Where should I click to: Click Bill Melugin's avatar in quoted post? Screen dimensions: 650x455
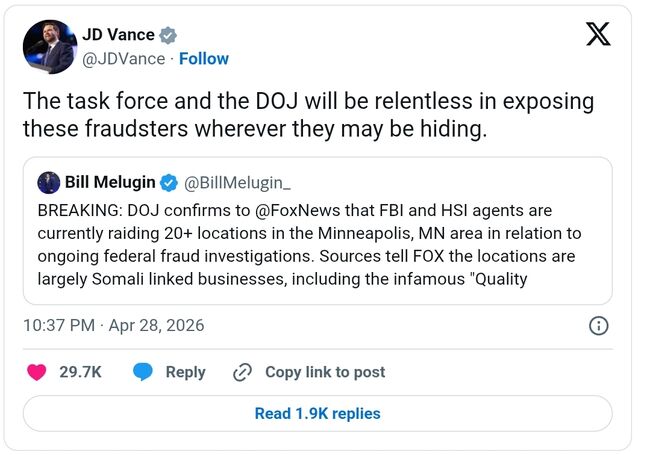click(x=48, y=182)
